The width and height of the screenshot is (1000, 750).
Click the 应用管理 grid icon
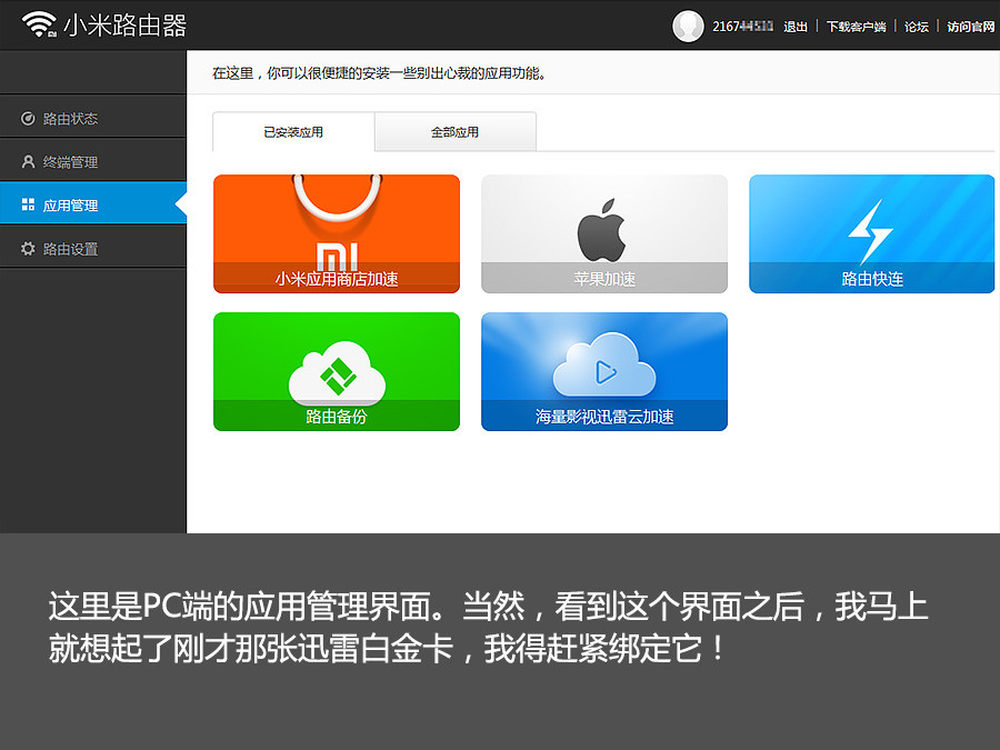click(28, 205)
